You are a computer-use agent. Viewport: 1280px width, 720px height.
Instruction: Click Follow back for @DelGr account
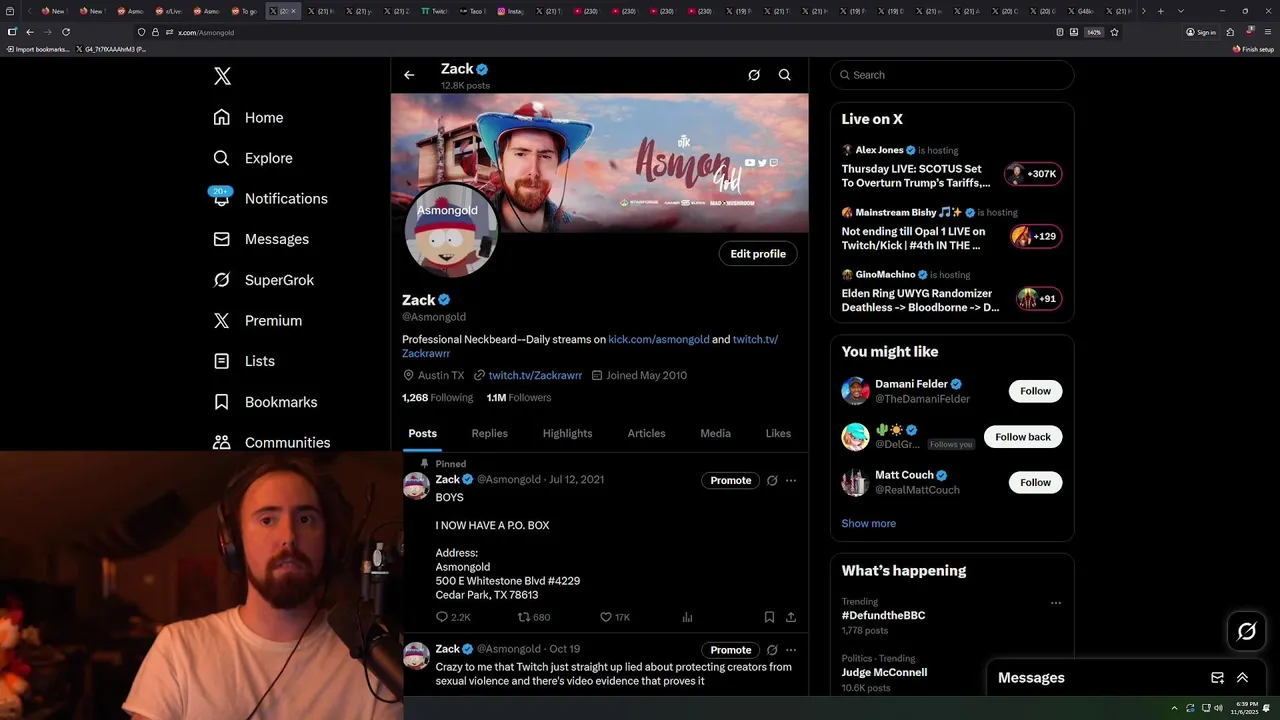[x=1023, y=437]
